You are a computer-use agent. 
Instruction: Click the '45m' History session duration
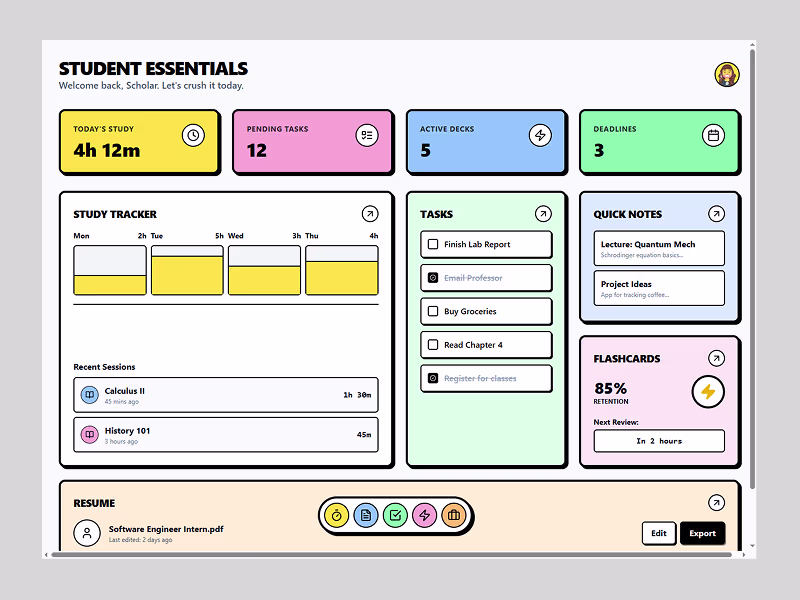tap(364, 435)
